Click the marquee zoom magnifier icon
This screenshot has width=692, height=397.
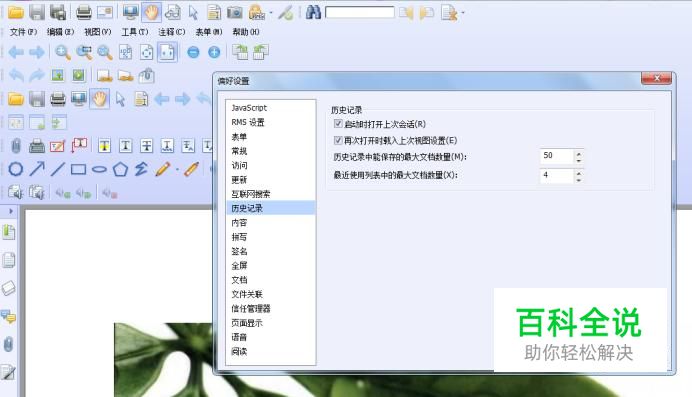tap(84, 52)
